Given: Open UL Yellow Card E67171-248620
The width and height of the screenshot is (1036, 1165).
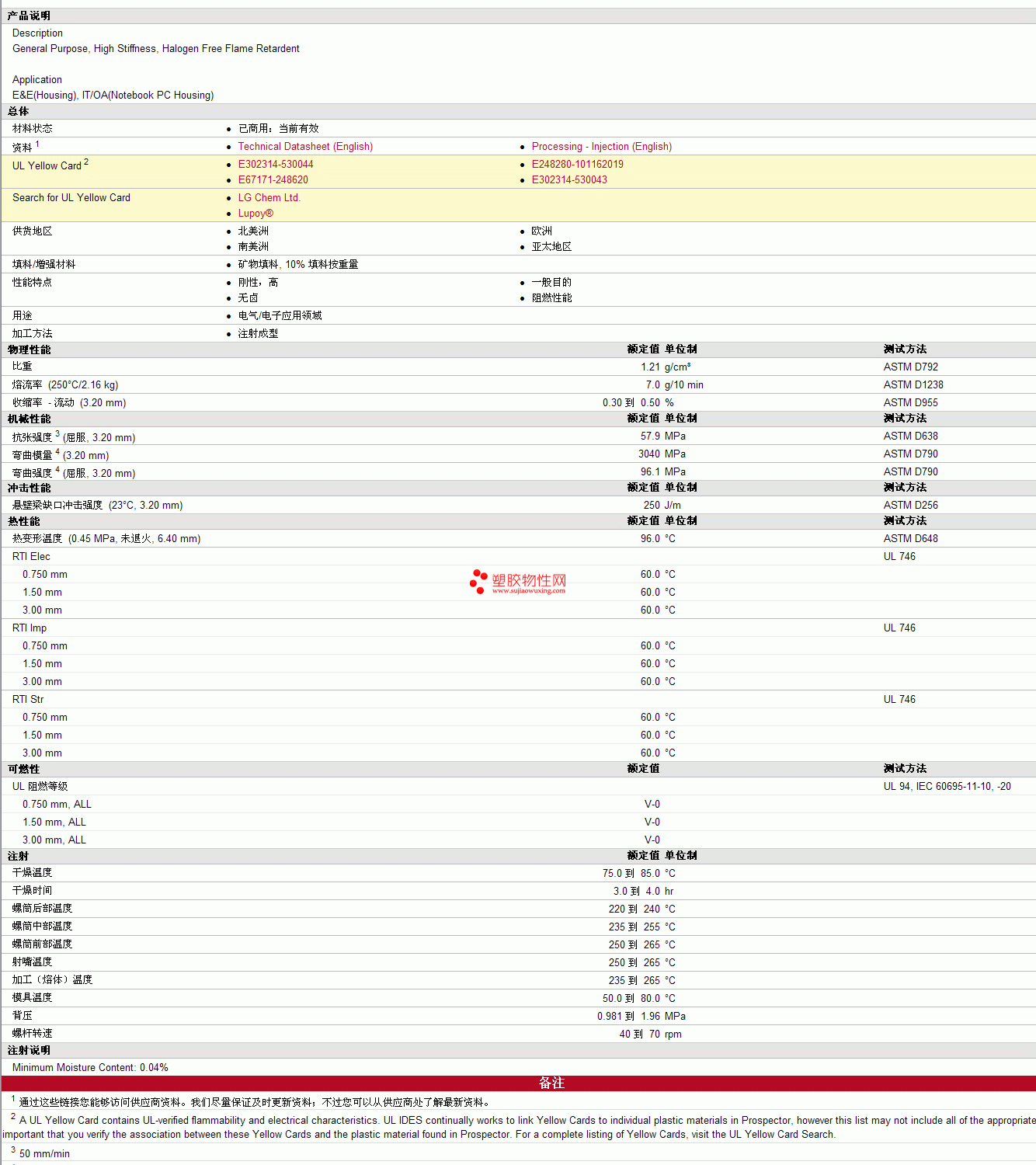Looking at the screenshot, I should 273,179.
